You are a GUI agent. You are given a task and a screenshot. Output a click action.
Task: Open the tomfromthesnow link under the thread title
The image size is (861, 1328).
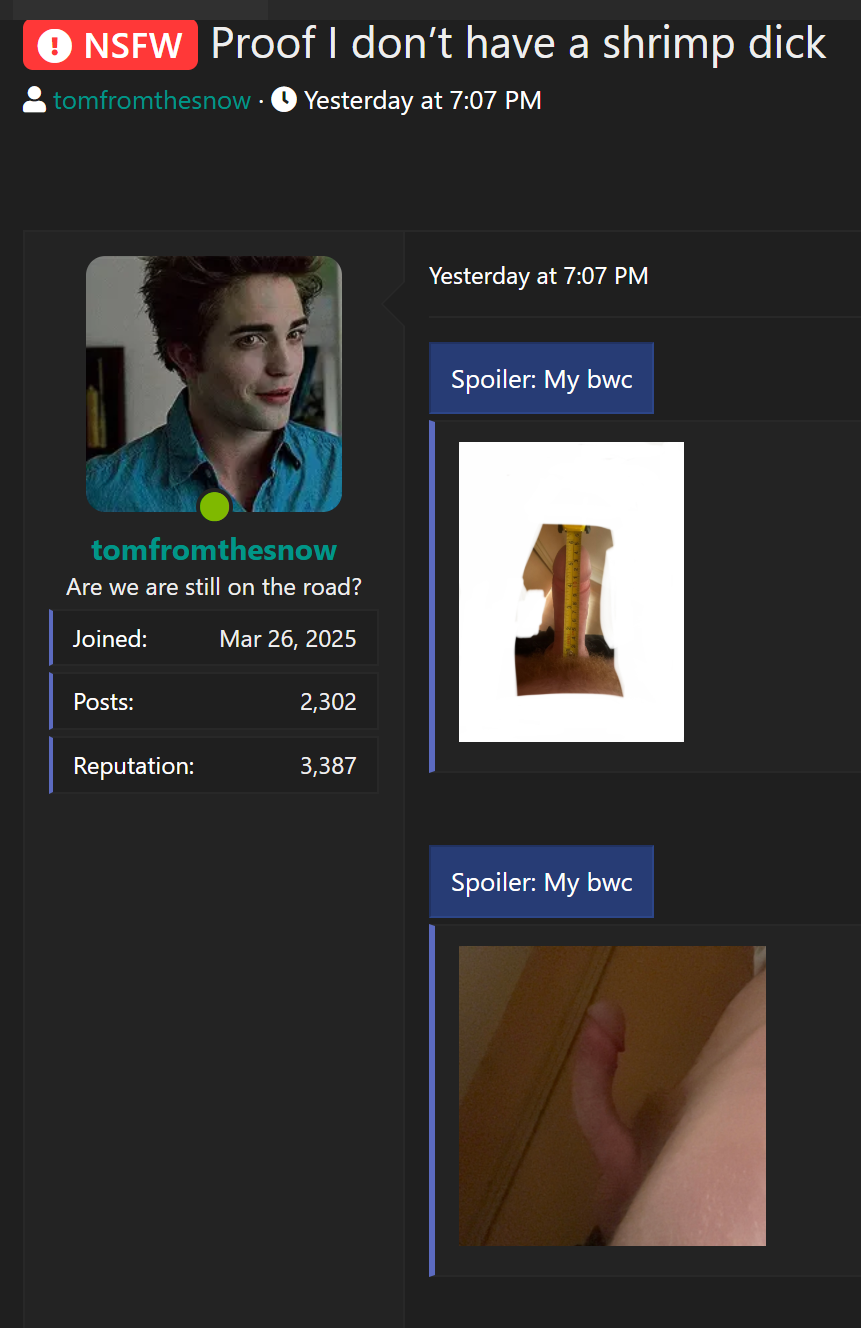(x=152, y=100)
